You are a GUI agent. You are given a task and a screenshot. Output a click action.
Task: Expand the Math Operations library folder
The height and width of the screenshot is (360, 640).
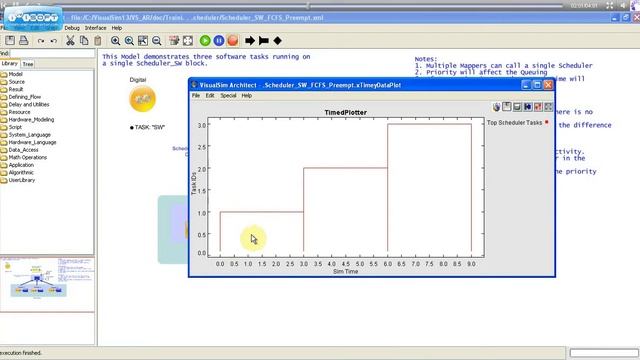[x=28, y=157]
